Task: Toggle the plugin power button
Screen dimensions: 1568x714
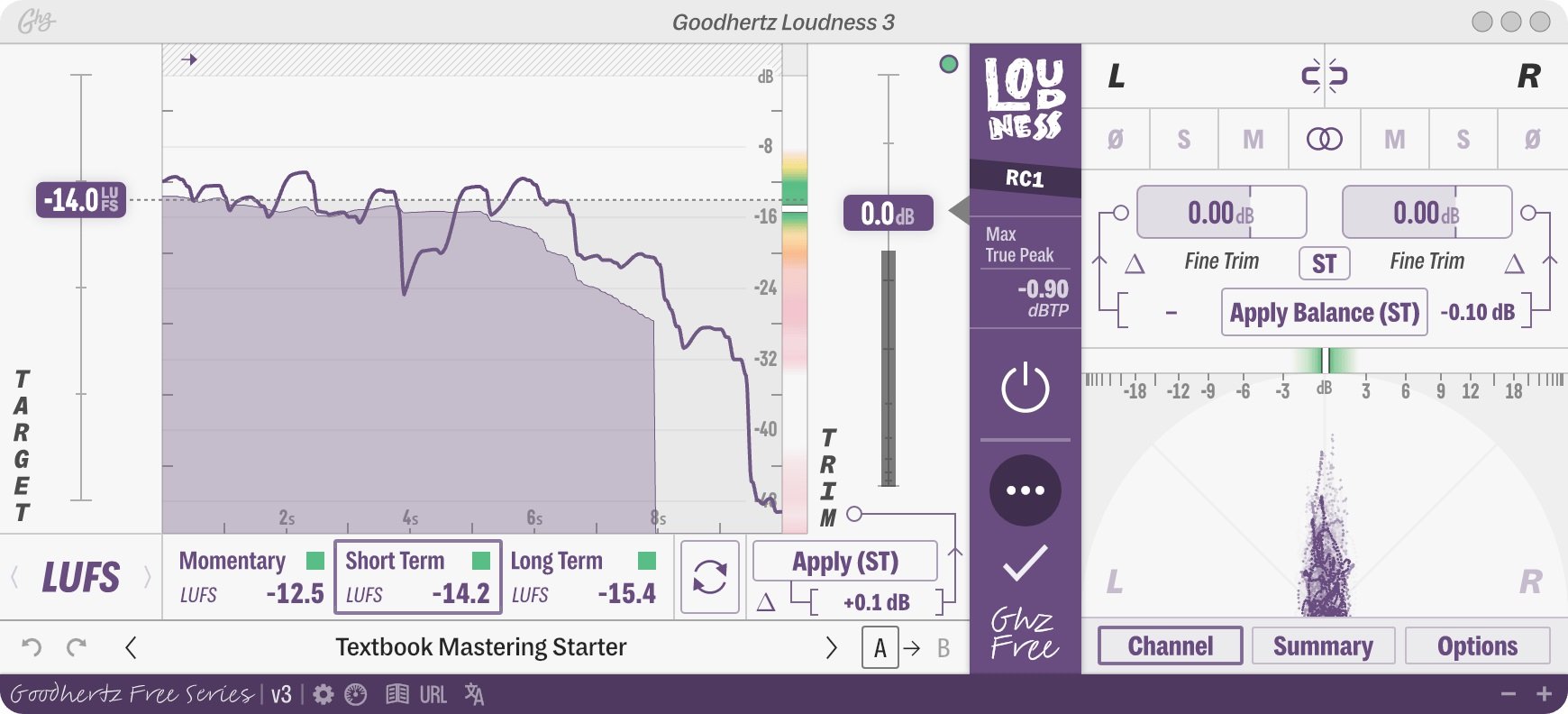Action: [x=1026, y=389]
